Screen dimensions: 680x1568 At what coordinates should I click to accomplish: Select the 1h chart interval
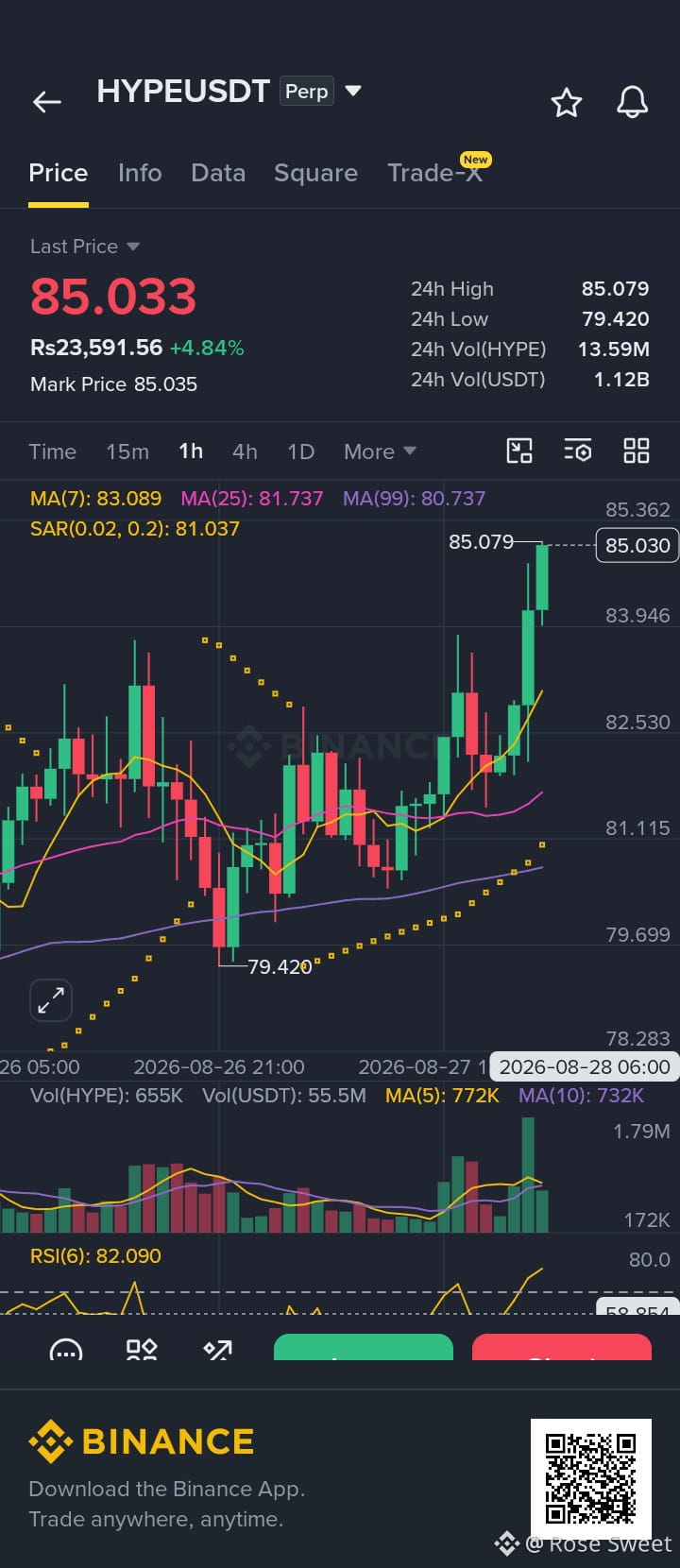click(x=191, y=452)
